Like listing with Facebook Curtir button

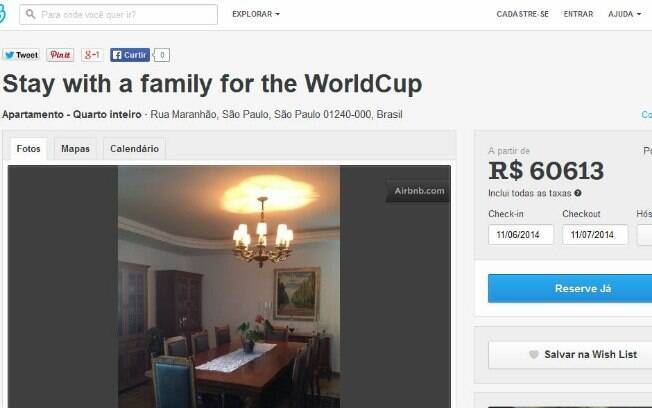(130, 55)
